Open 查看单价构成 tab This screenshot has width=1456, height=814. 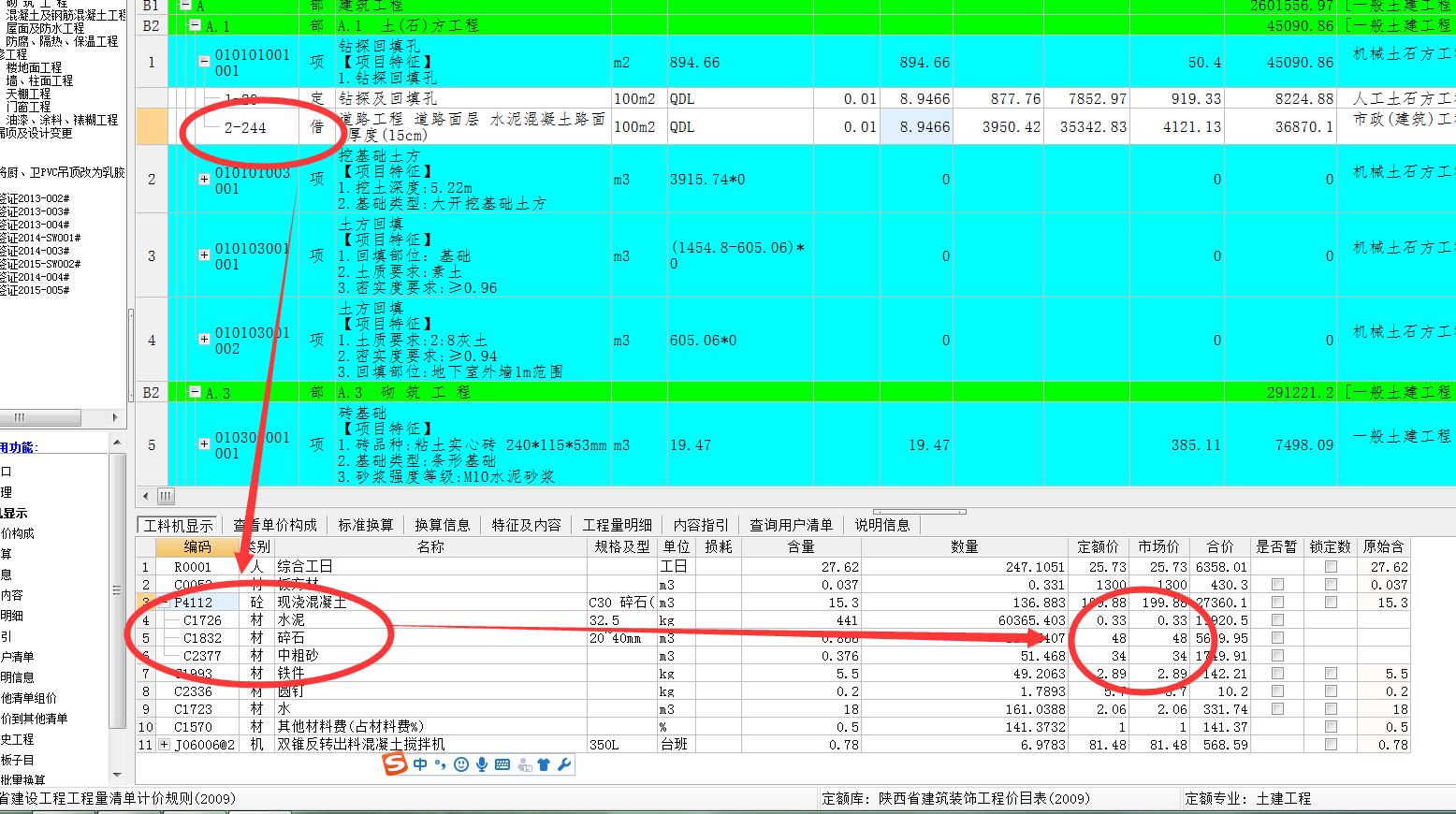pyautogui.click(x=275, y=525)
